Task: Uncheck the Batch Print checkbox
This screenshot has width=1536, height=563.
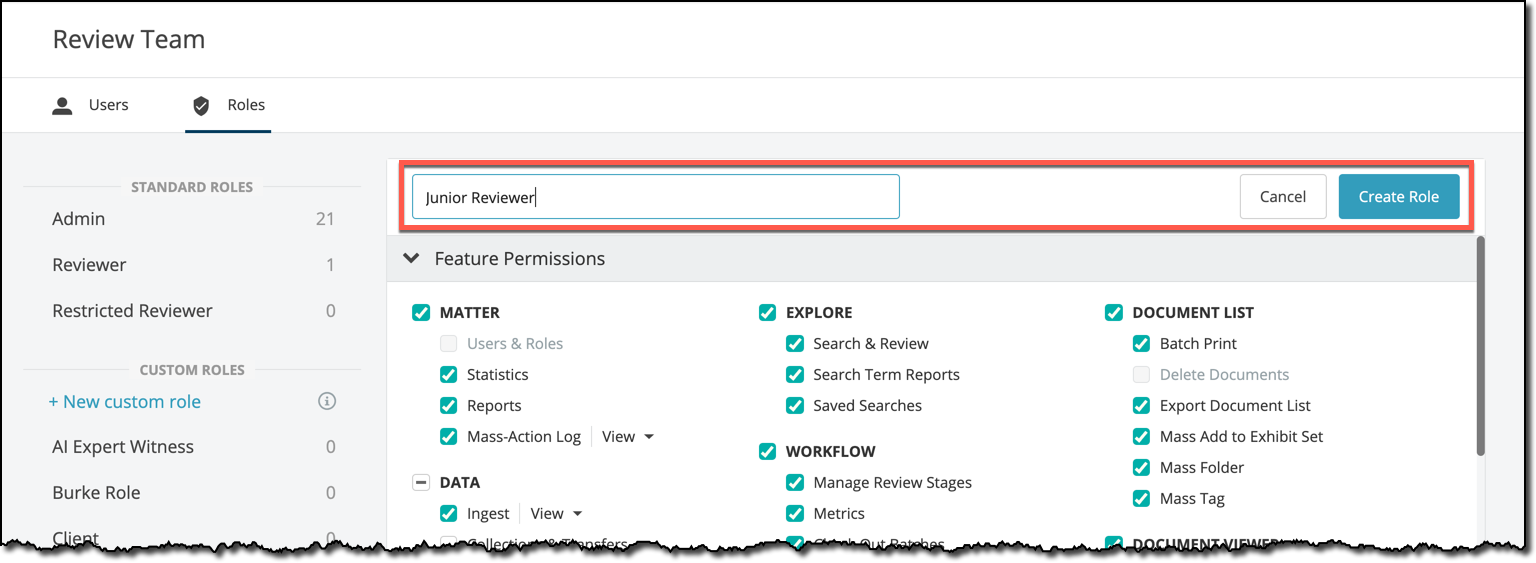Action: [x=1141, y=344]
